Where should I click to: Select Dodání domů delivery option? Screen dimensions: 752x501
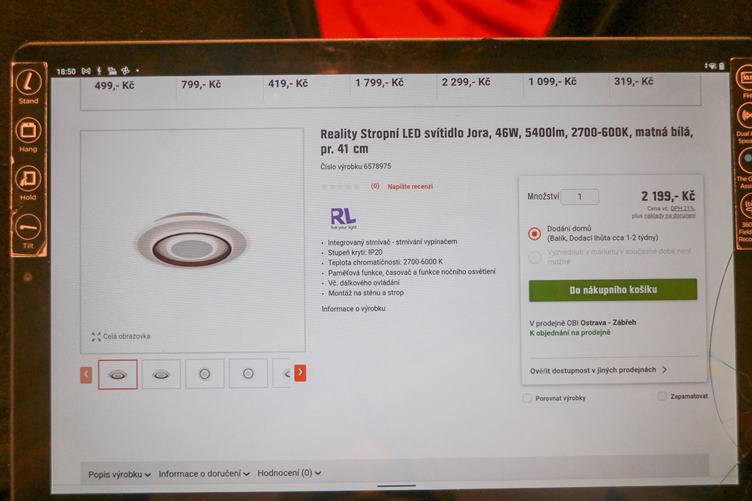[534, 233]
